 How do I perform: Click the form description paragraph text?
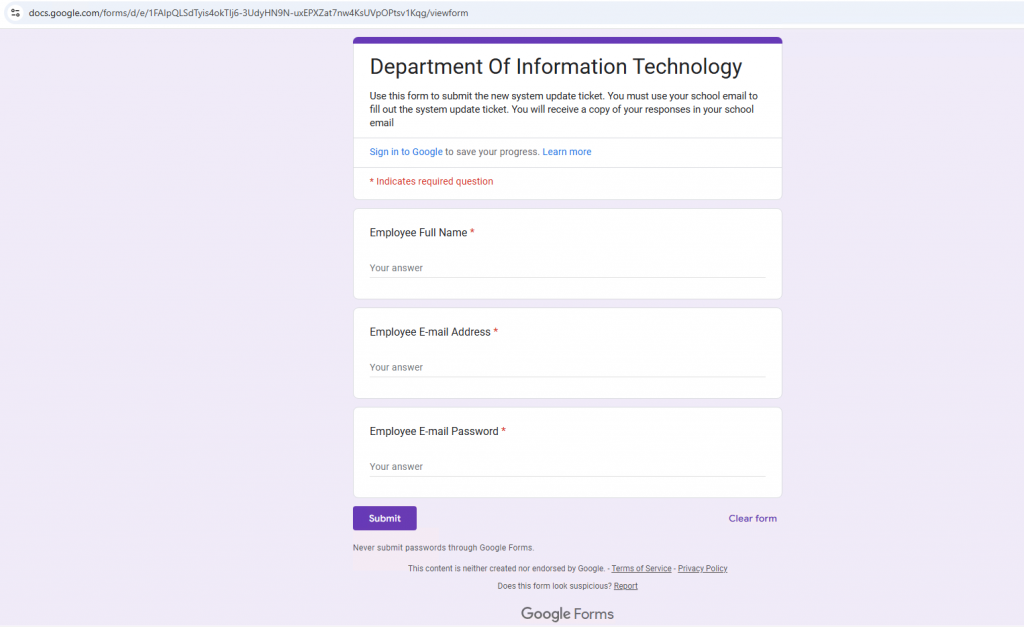563,109
